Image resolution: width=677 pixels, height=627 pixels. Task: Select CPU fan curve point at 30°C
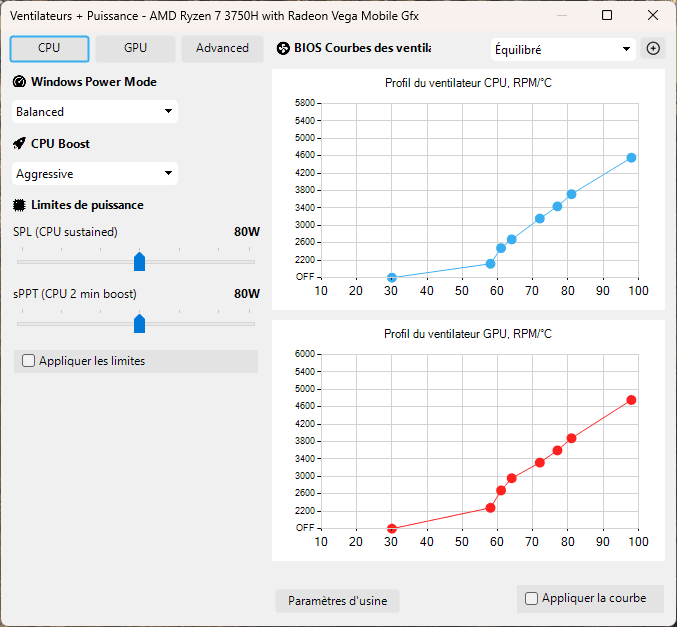click(x=392, y=277)
